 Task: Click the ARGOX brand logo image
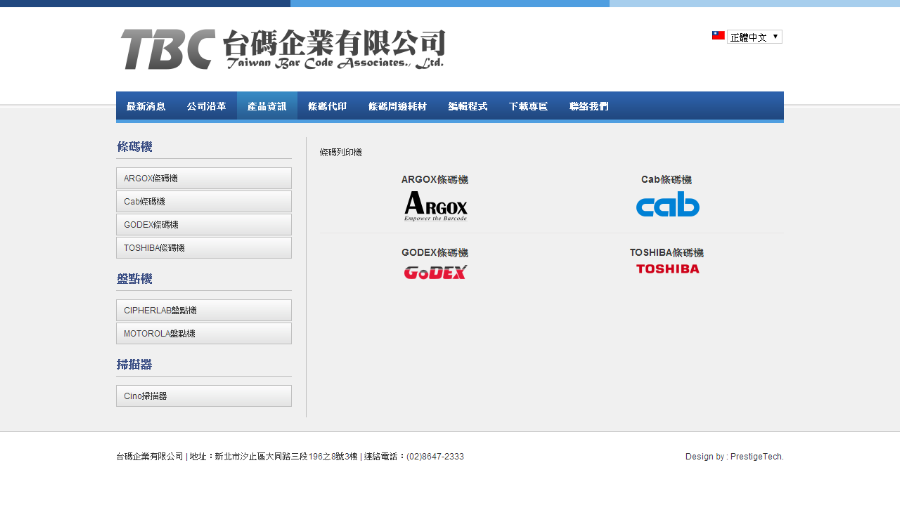tap(435, 206)
